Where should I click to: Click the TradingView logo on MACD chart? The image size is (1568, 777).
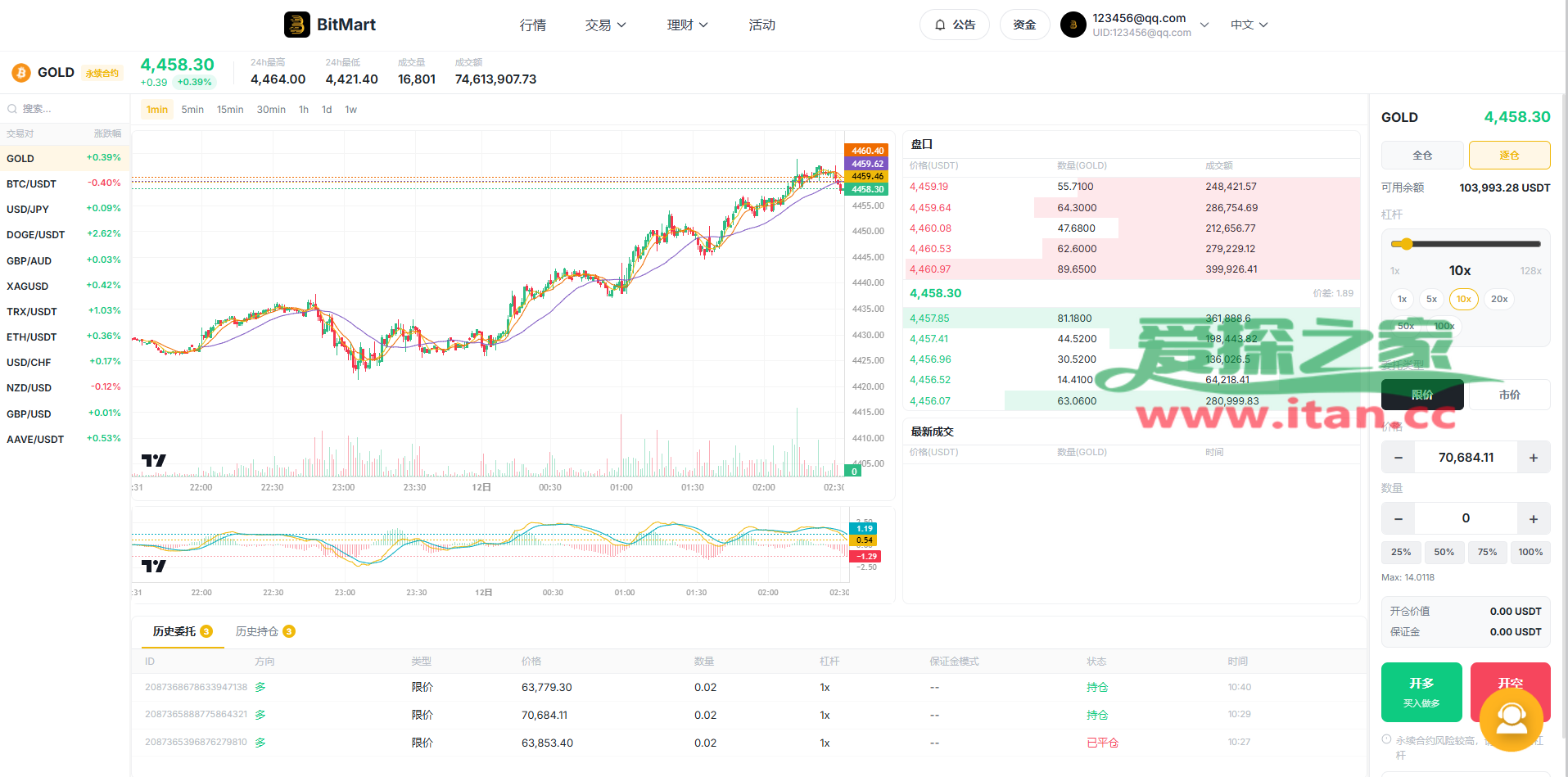tap(154, 566)
